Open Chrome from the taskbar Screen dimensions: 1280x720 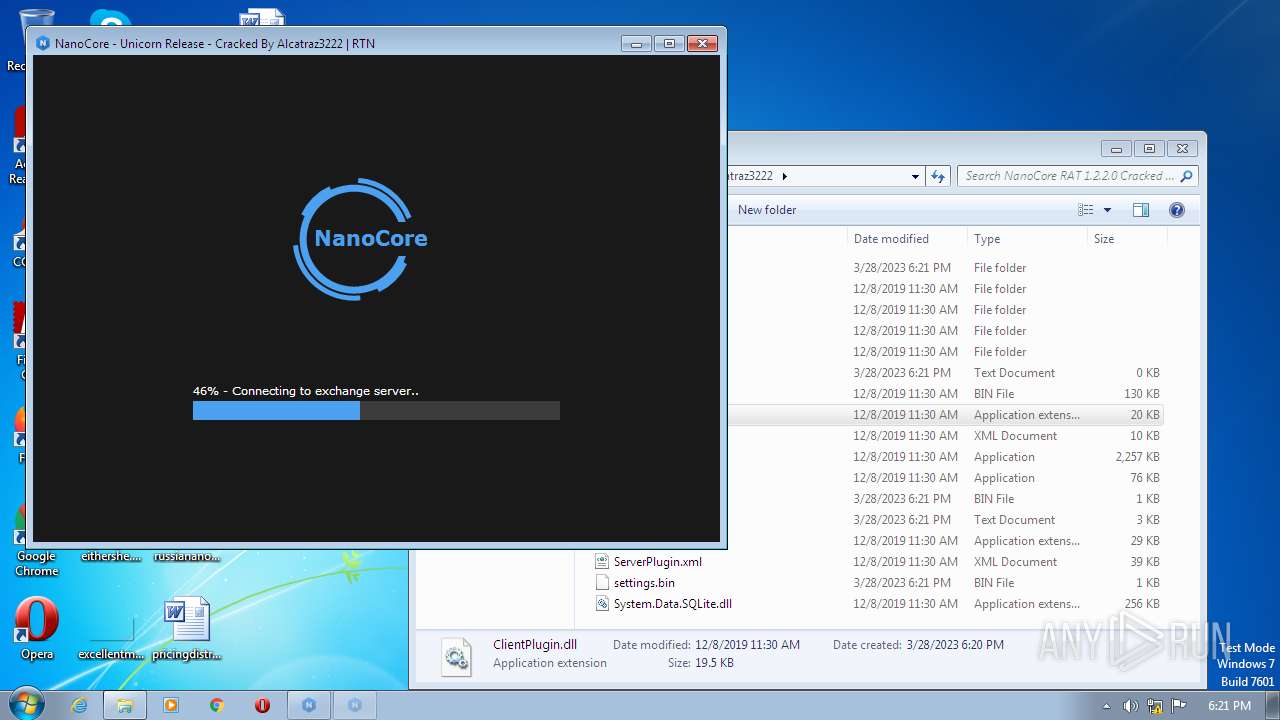[x=217, y=705]
